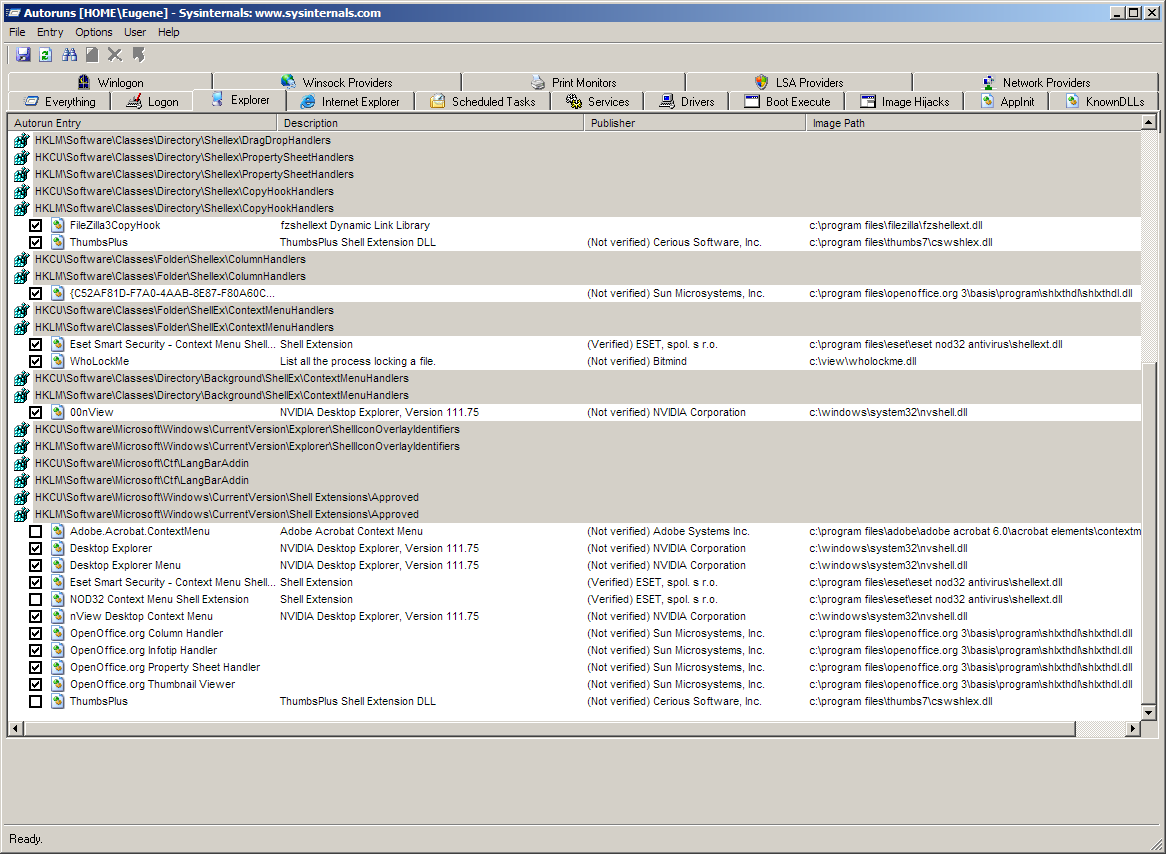Click file icon beside WhoLockMe
The width and height of the screenshot is (1166, 854).
pos(57,361)
